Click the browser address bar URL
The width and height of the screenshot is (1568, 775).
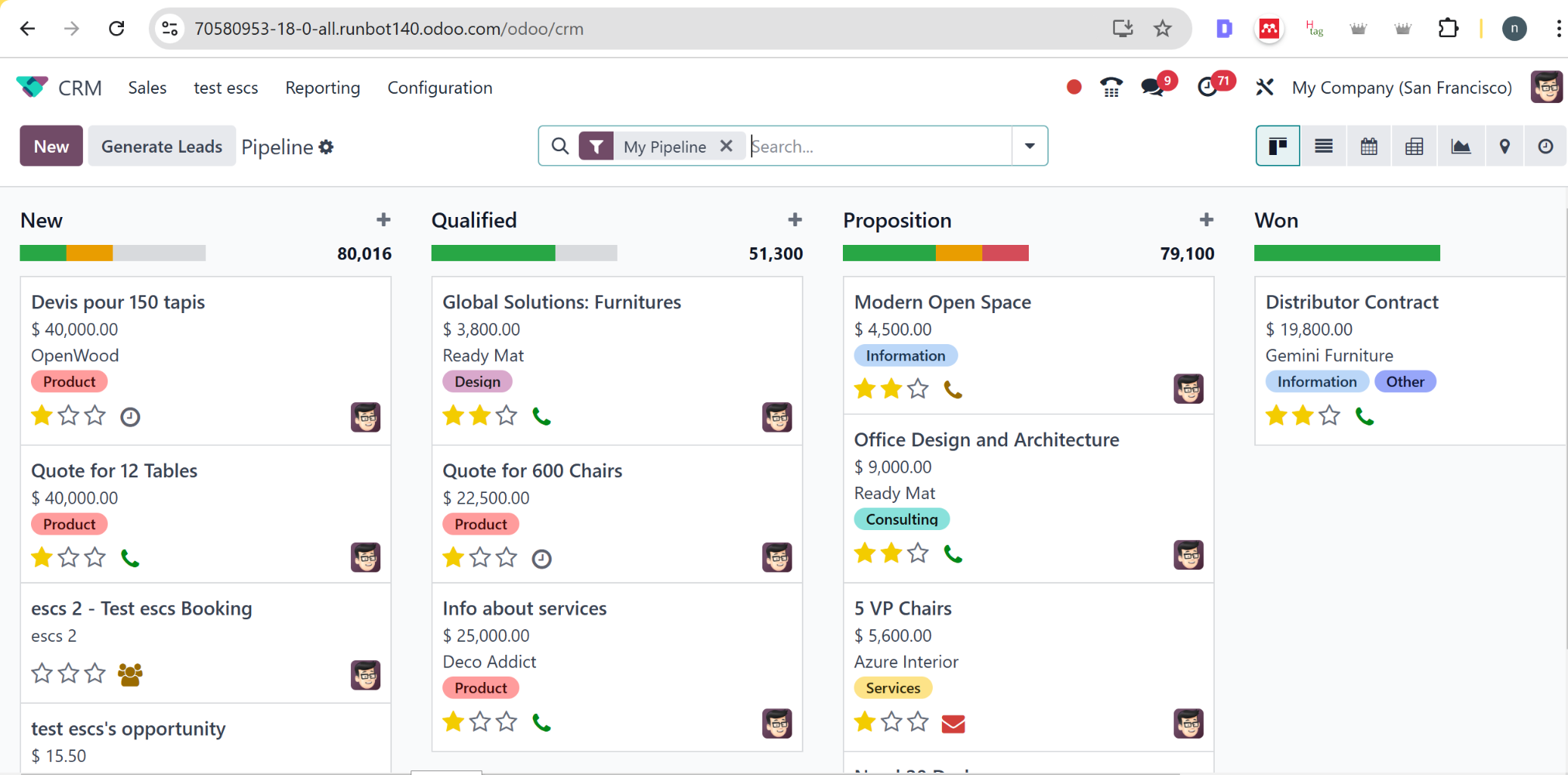(x=389, y=29)
